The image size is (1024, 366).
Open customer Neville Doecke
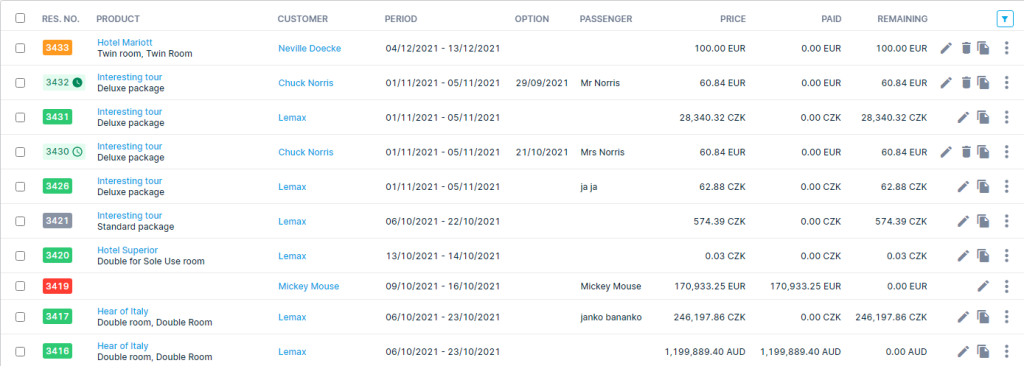tap(310, 48)
